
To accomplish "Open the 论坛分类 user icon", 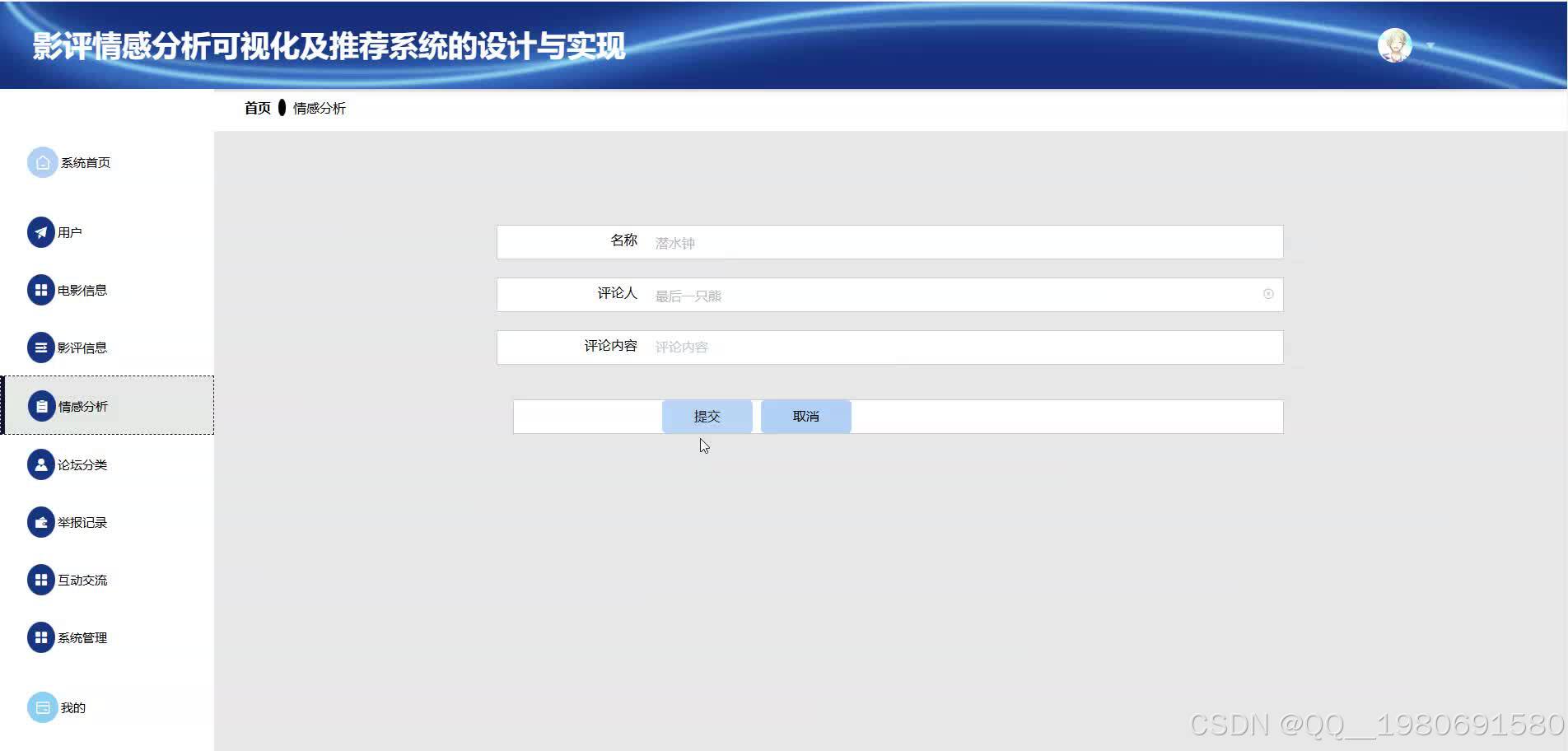I will pyautogui.click(x=42, y=464).
